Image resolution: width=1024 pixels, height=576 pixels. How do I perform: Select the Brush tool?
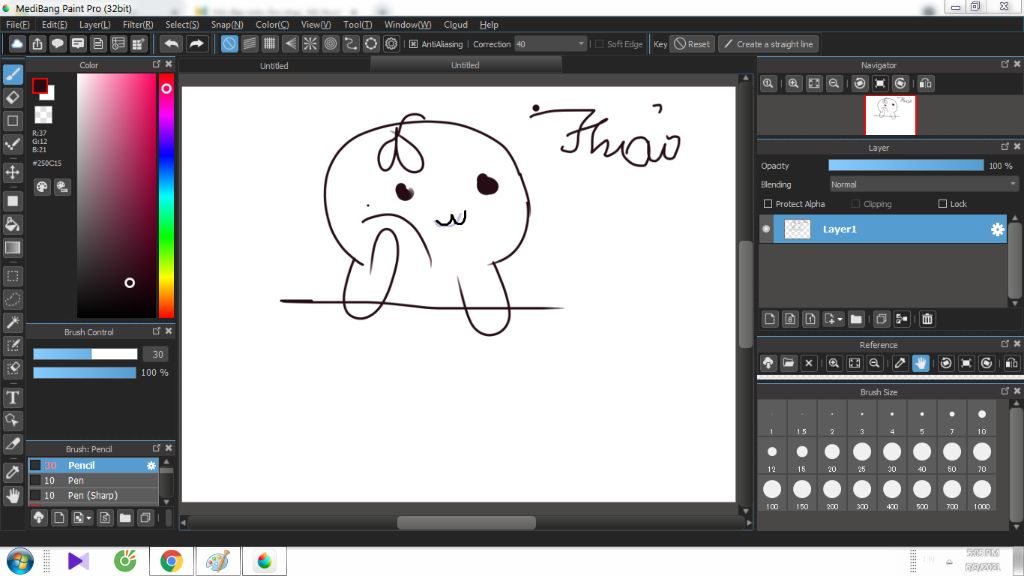pos(13,74)
